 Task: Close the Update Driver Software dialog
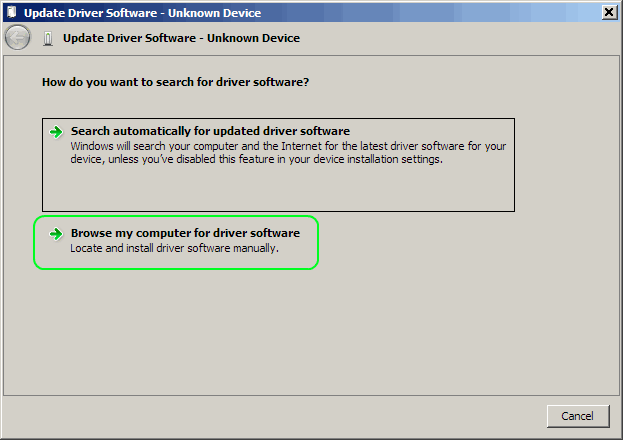(609, 12)
